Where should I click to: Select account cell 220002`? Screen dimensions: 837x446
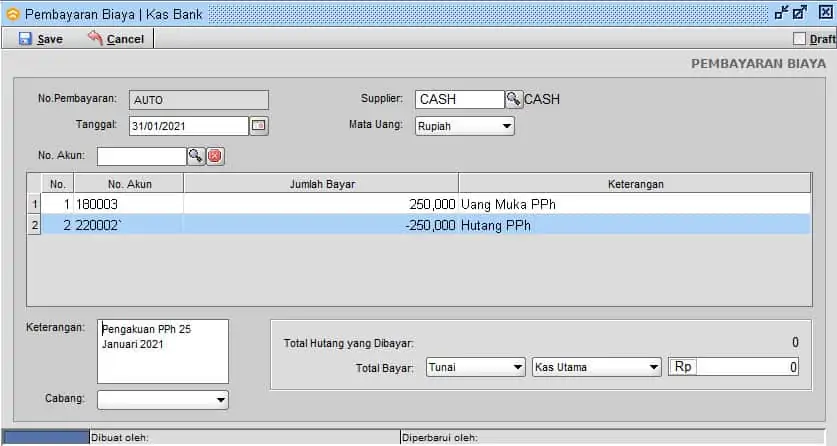[x=129, y=225]
